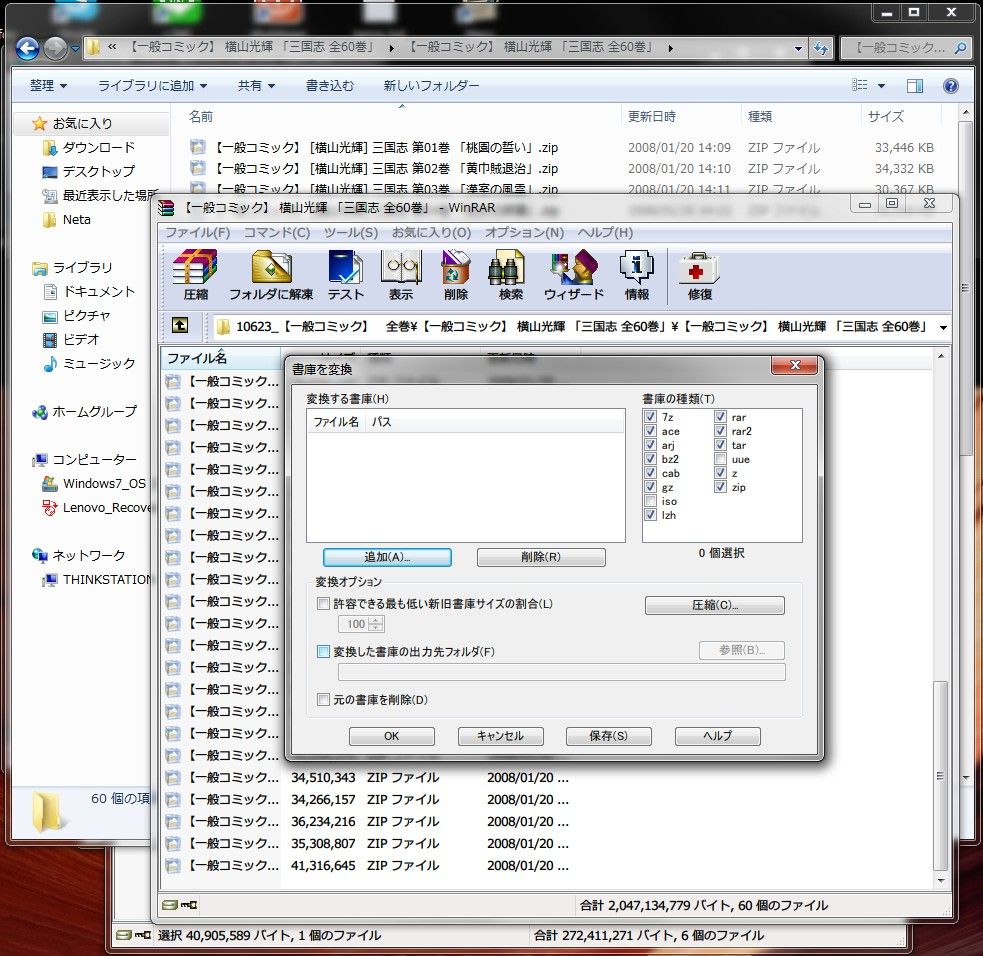This screenshot has height=956, width=983.
Task: Open ピクチャ library
Action: pyautogui.click(x=76, y=315)
